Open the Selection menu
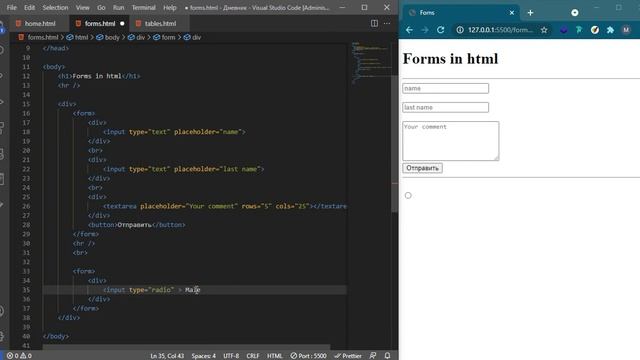 click(x=55, y=7)
